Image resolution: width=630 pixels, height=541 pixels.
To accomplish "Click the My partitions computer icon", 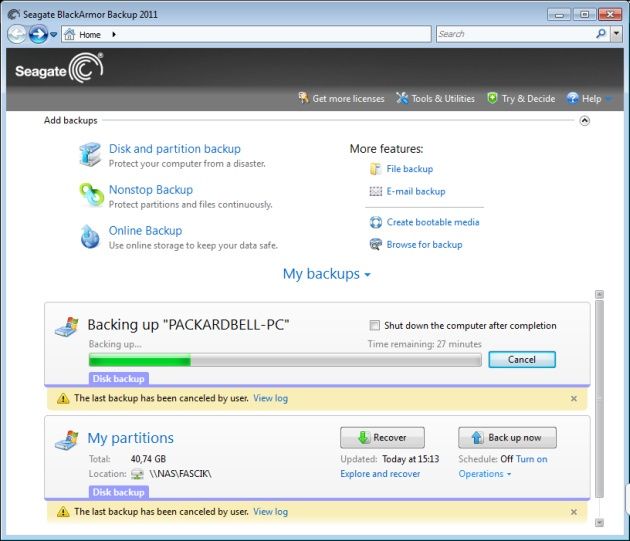I will tap(67, 440).
